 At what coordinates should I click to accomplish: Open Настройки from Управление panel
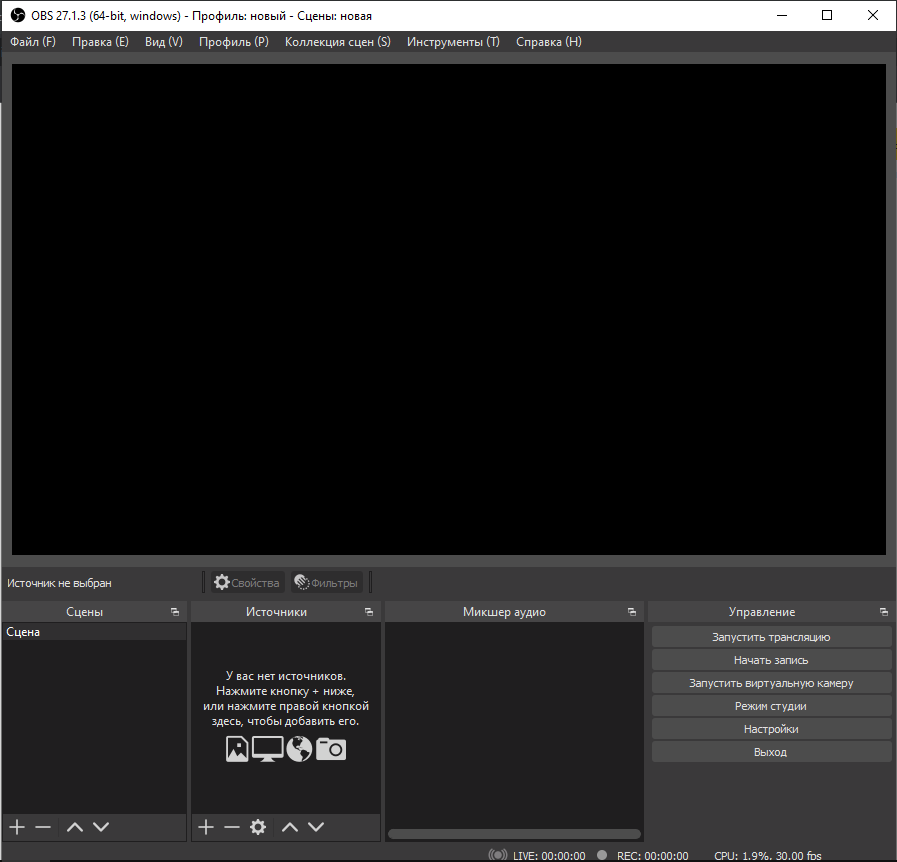click(771, 729)
